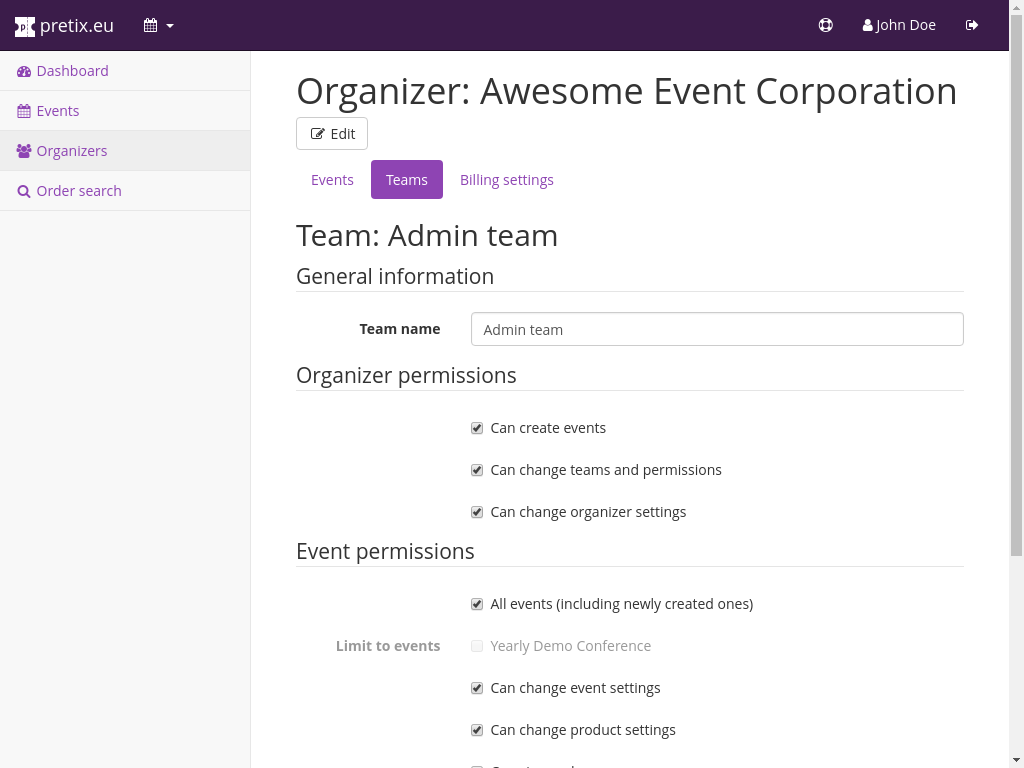Screen dimensions: 1024x768
Task: Open the calendar event switcher dropdown
Action: point(159,25)
